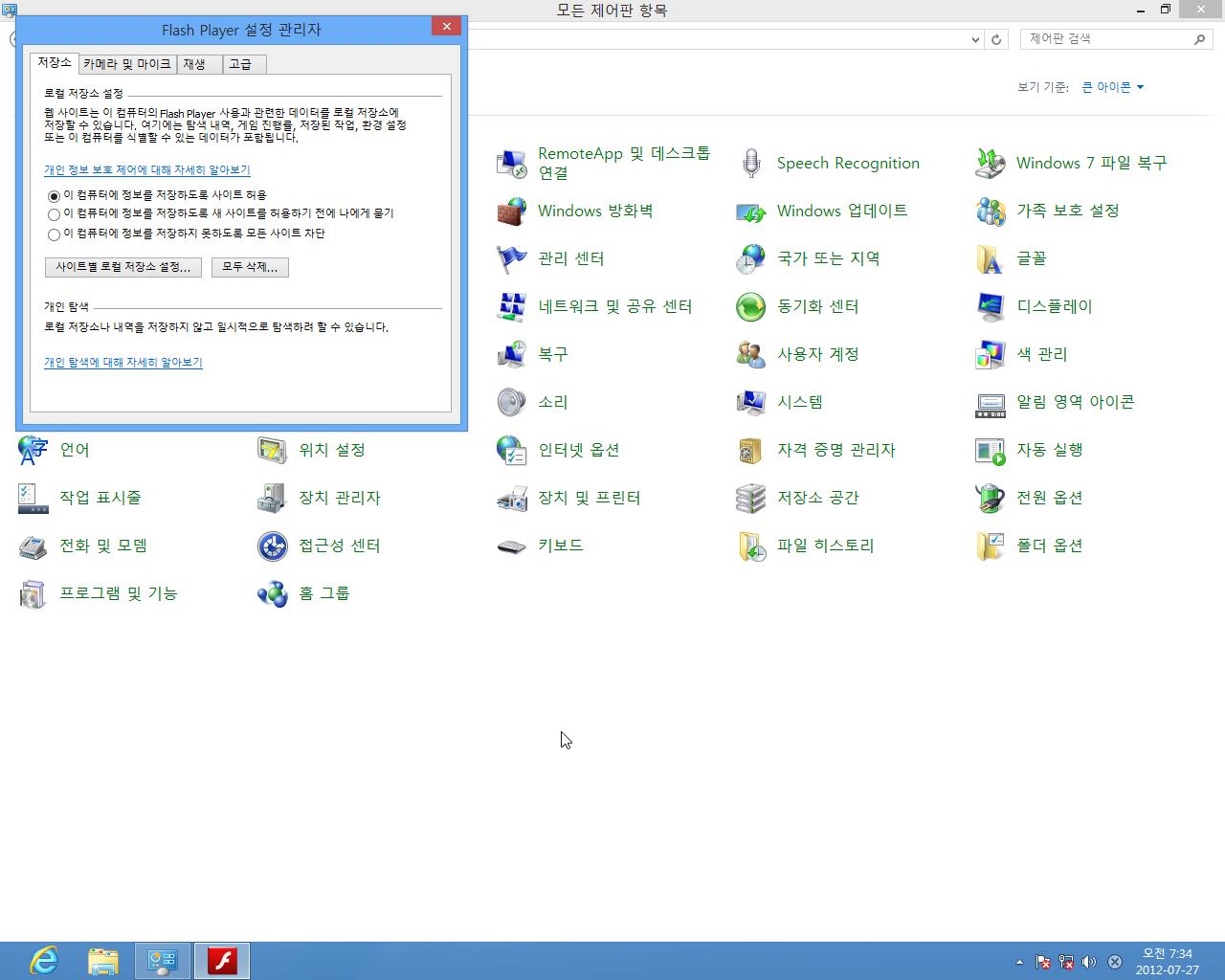Screen dimensions: 1225x980
Task: Open the RemoteApp 및 데스크톱 연결 icon
Action: 512,163
